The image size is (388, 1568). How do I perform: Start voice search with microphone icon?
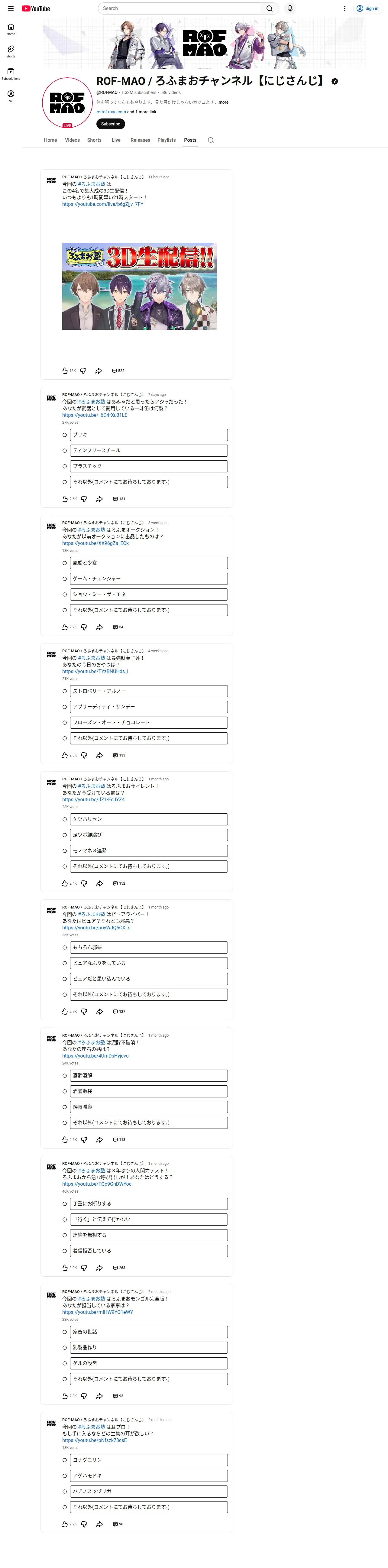coord(290,8)
